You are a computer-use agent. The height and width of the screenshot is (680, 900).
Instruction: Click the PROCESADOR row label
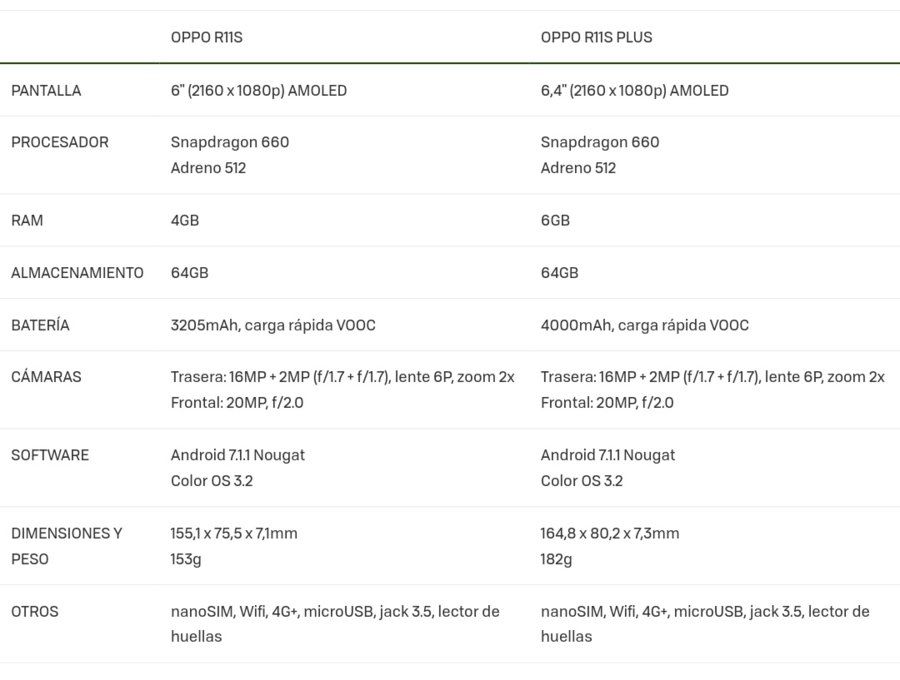[60, 142]
